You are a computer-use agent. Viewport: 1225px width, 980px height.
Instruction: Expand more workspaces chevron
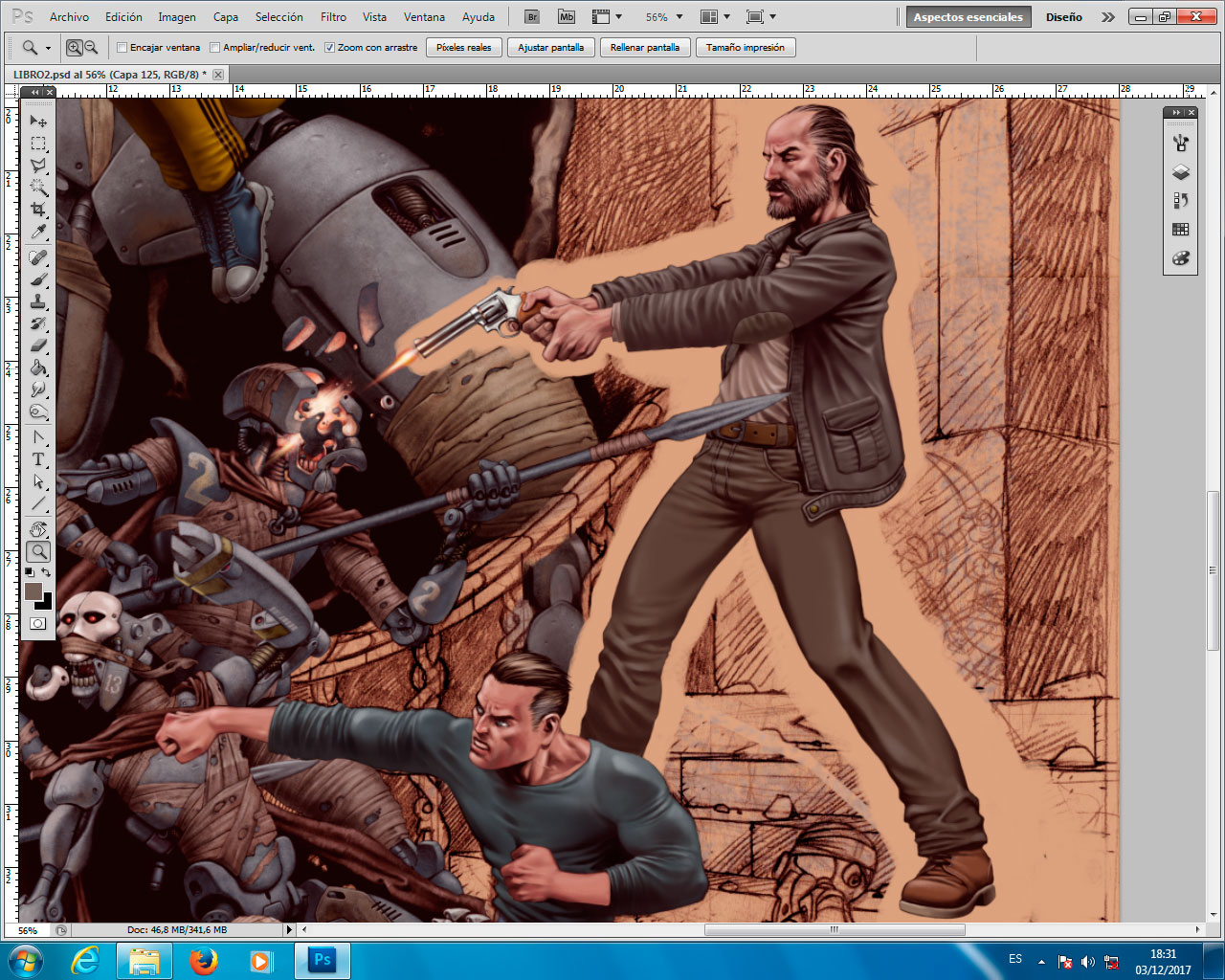click(1107, 17)
